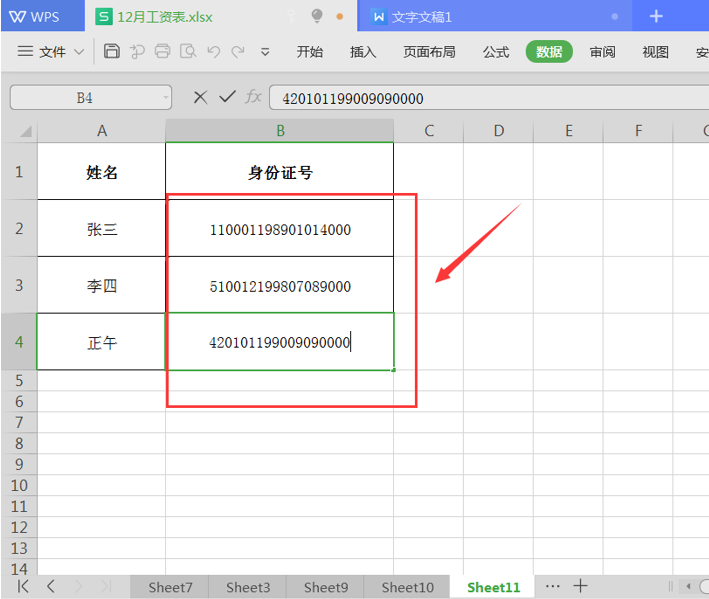Switch to Sheet7 tab
The image size is (709, 599).
170,587
